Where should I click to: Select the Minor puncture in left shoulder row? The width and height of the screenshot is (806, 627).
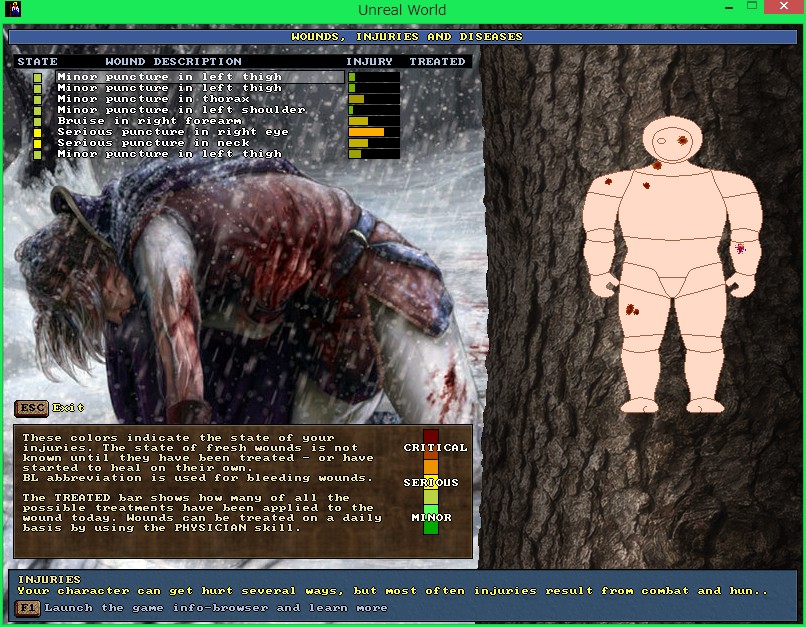181,109
